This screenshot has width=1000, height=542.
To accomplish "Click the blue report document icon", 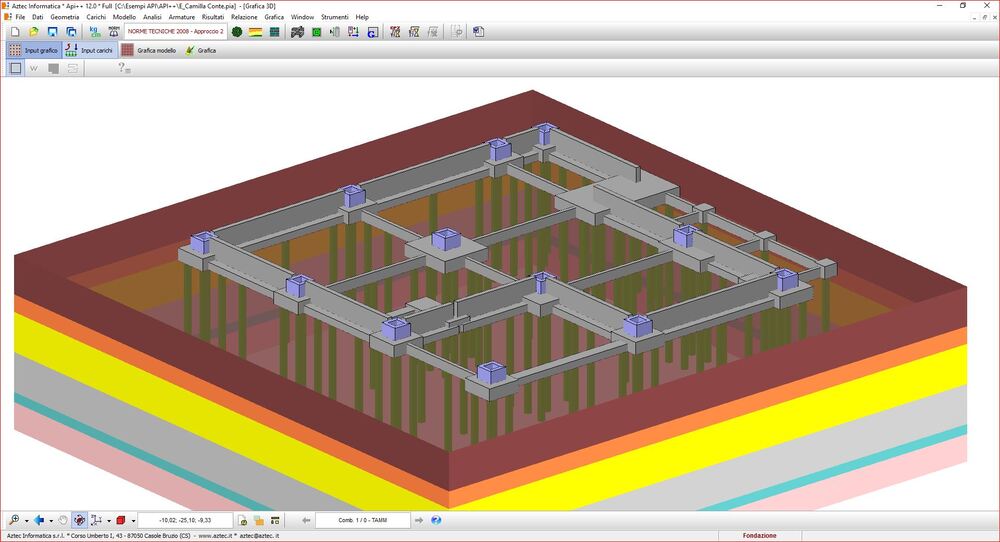I will point(478,31).
